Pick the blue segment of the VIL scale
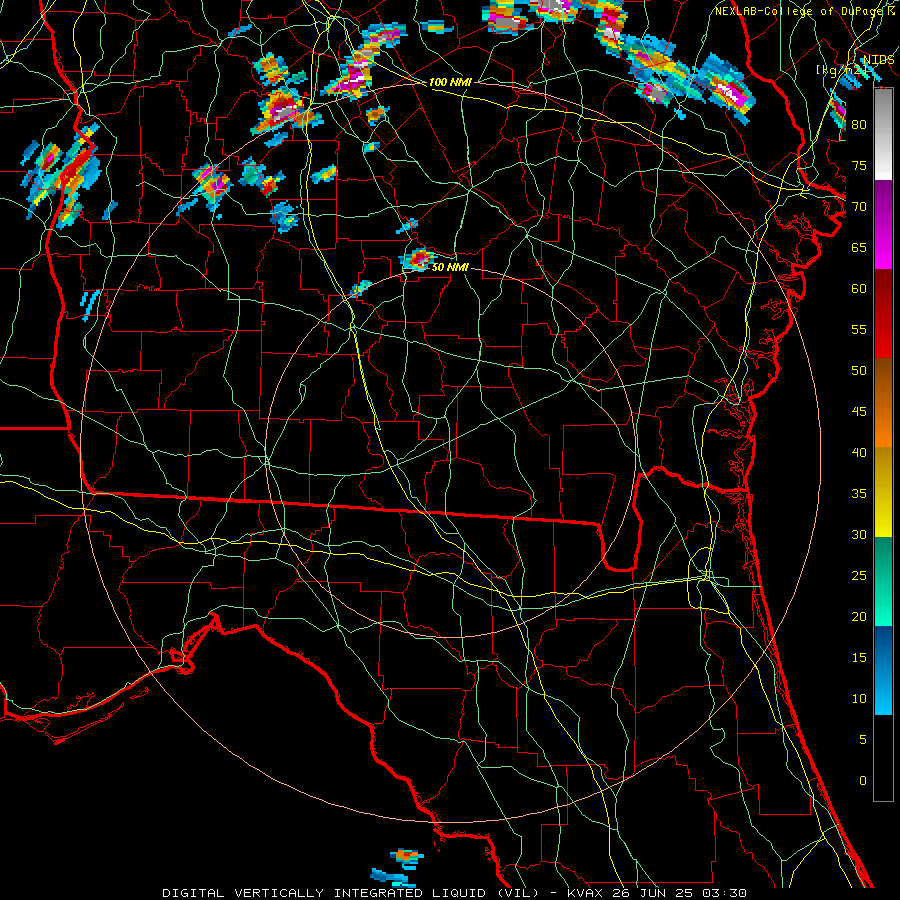This screenshot has height=900, width=900. (883, 670)
